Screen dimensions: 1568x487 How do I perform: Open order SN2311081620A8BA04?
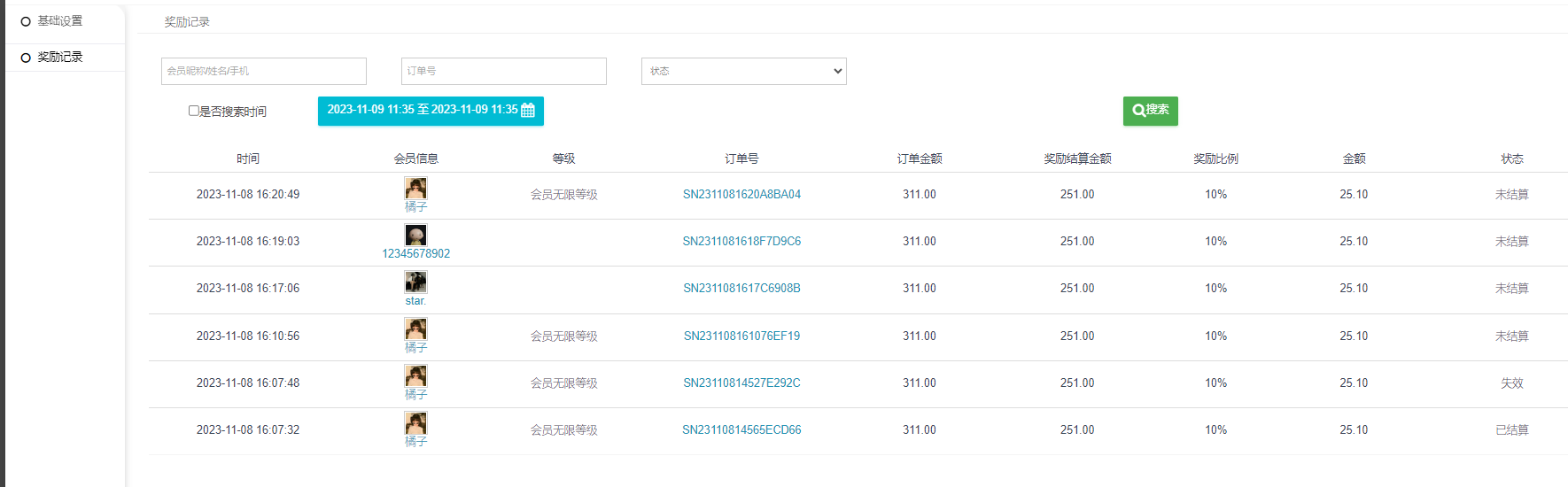click(x=741, y=195)
